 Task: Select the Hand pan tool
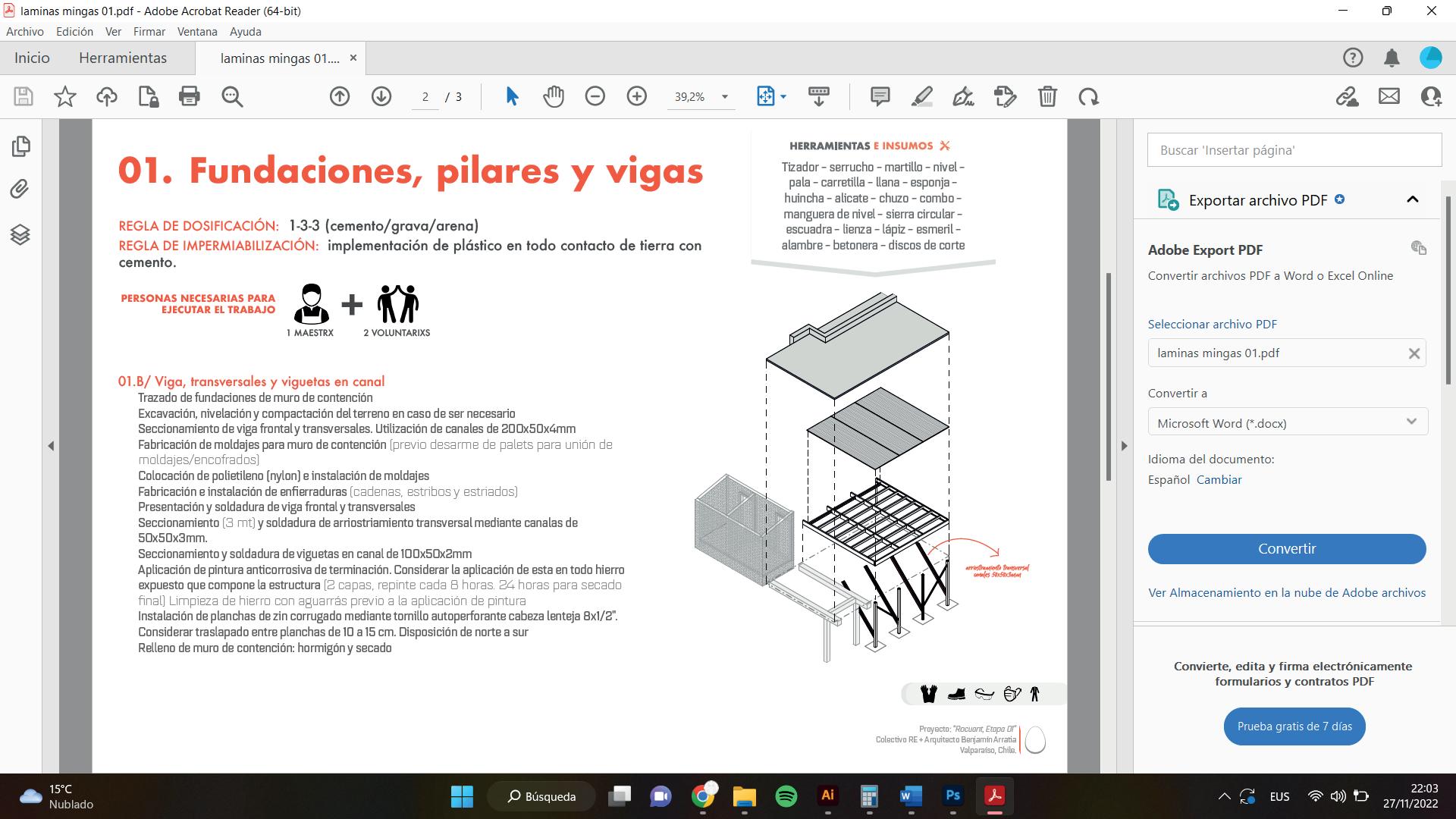554,96
